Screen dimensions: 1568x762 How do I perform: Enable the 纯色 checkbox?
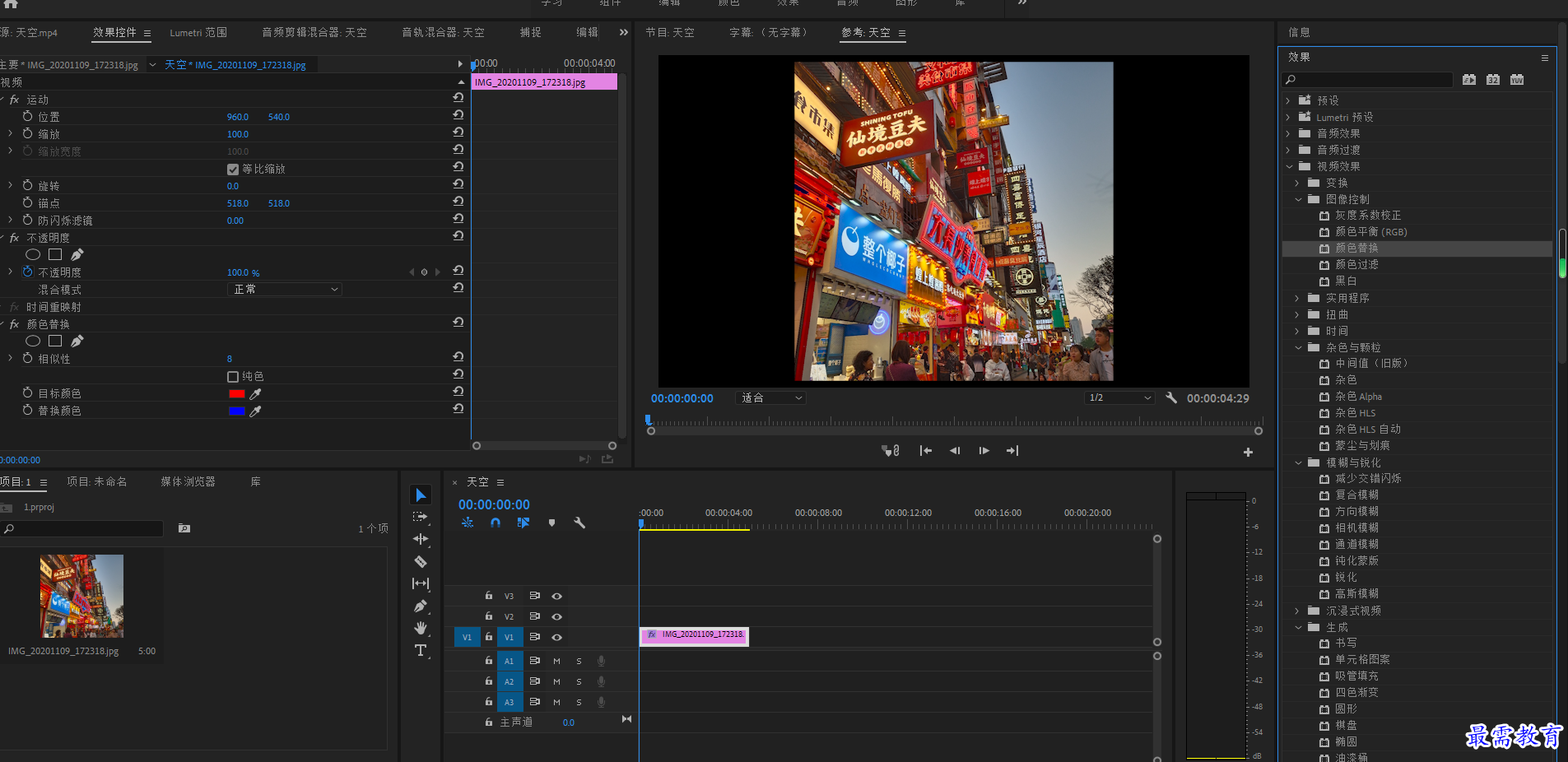coord(233,376)
